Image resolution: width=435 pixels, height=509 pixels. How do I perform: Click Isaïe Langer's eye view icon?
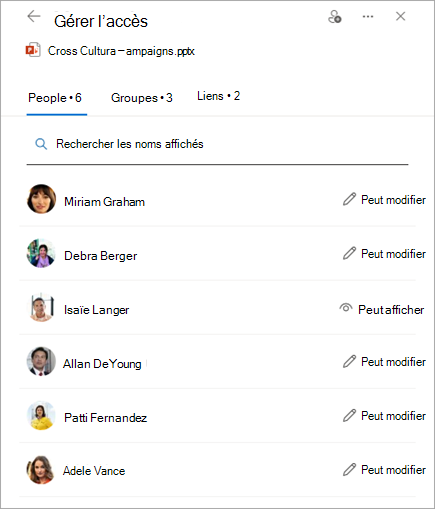coord(346,308)
